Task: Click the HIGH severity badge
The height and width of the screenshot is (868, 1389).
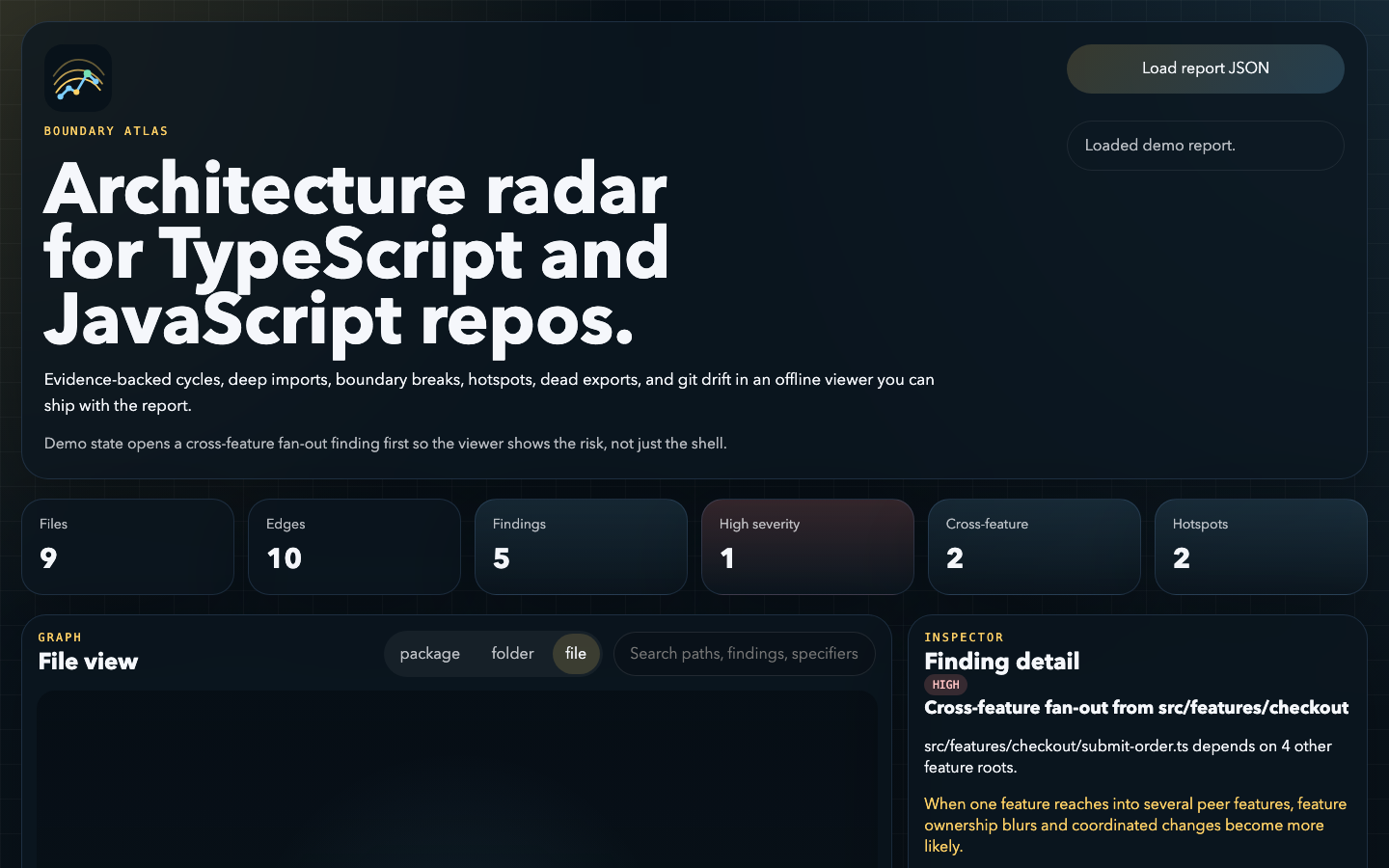Action: 945,685
